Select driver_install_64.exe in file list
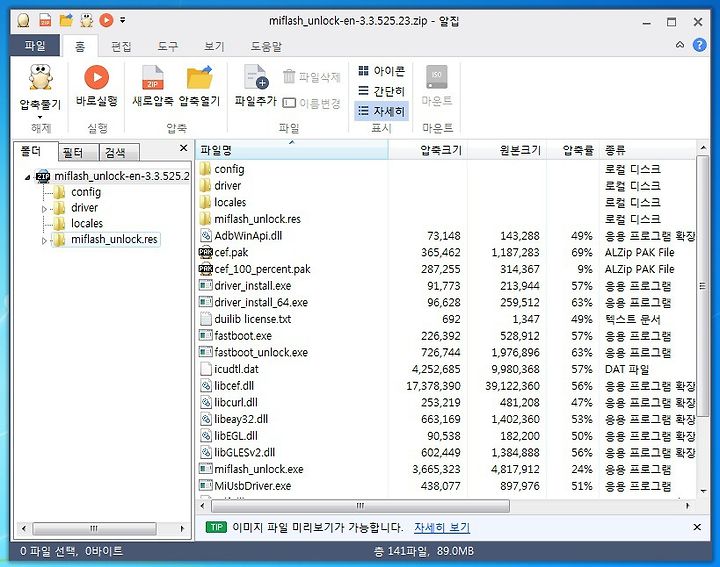The height and width of the screenshot is (567, 720). (x=261, y=302)
